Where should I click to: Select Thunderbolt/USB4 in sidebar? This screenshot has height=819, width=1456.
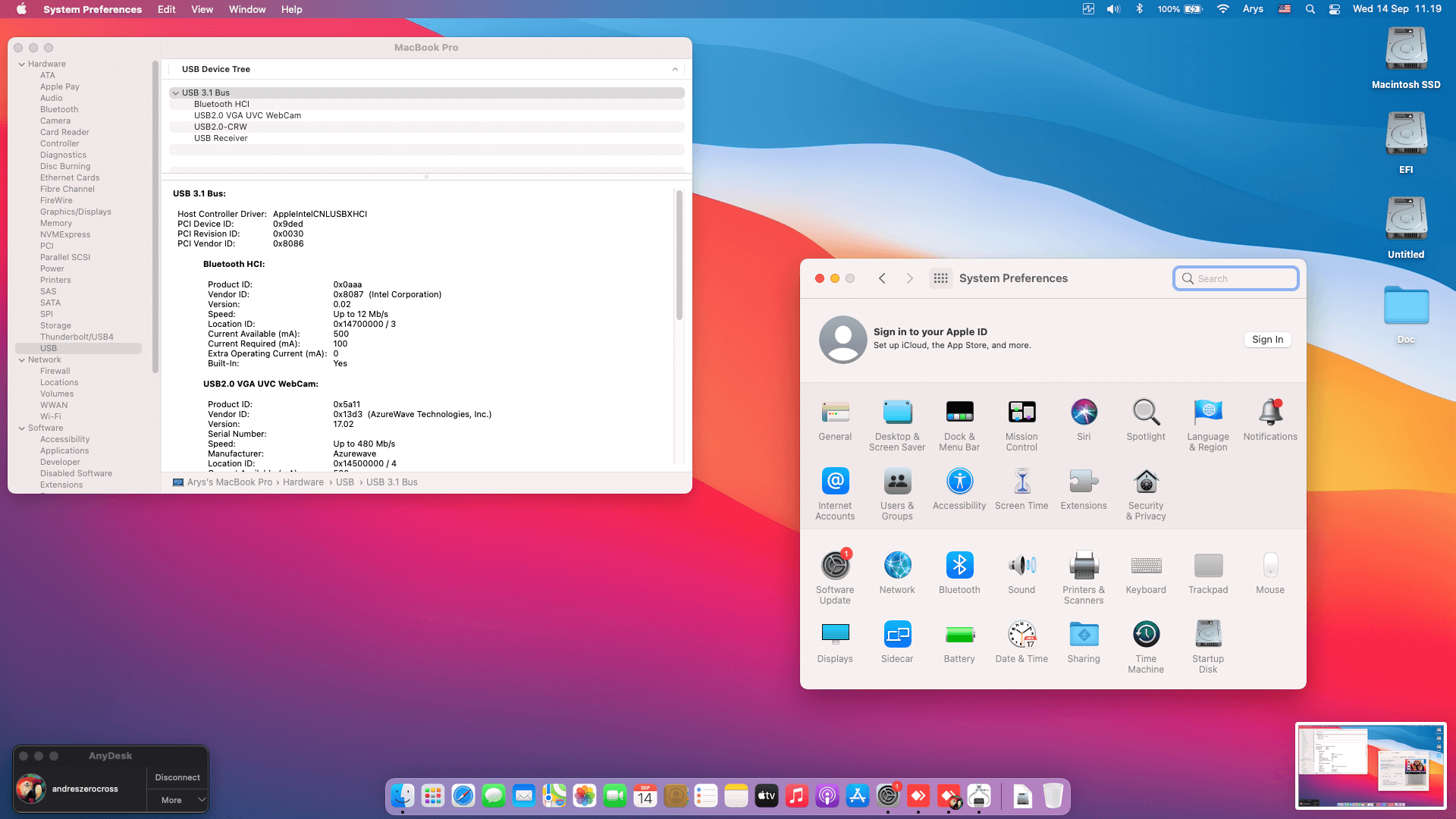click(77, 337)
